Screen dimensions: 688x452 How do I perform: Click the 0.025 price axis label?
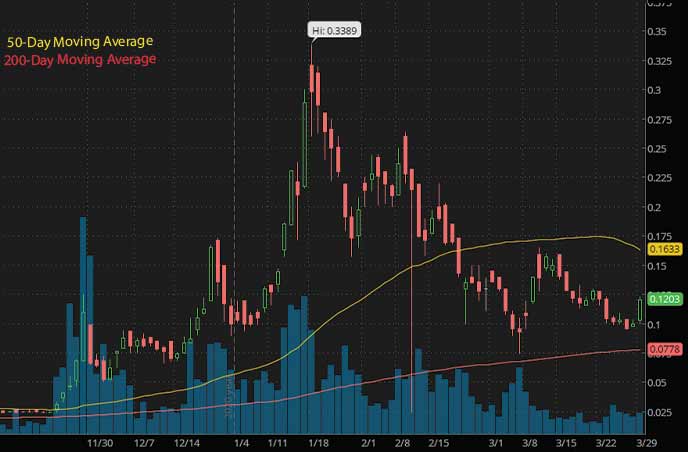[x=659, y=412]
